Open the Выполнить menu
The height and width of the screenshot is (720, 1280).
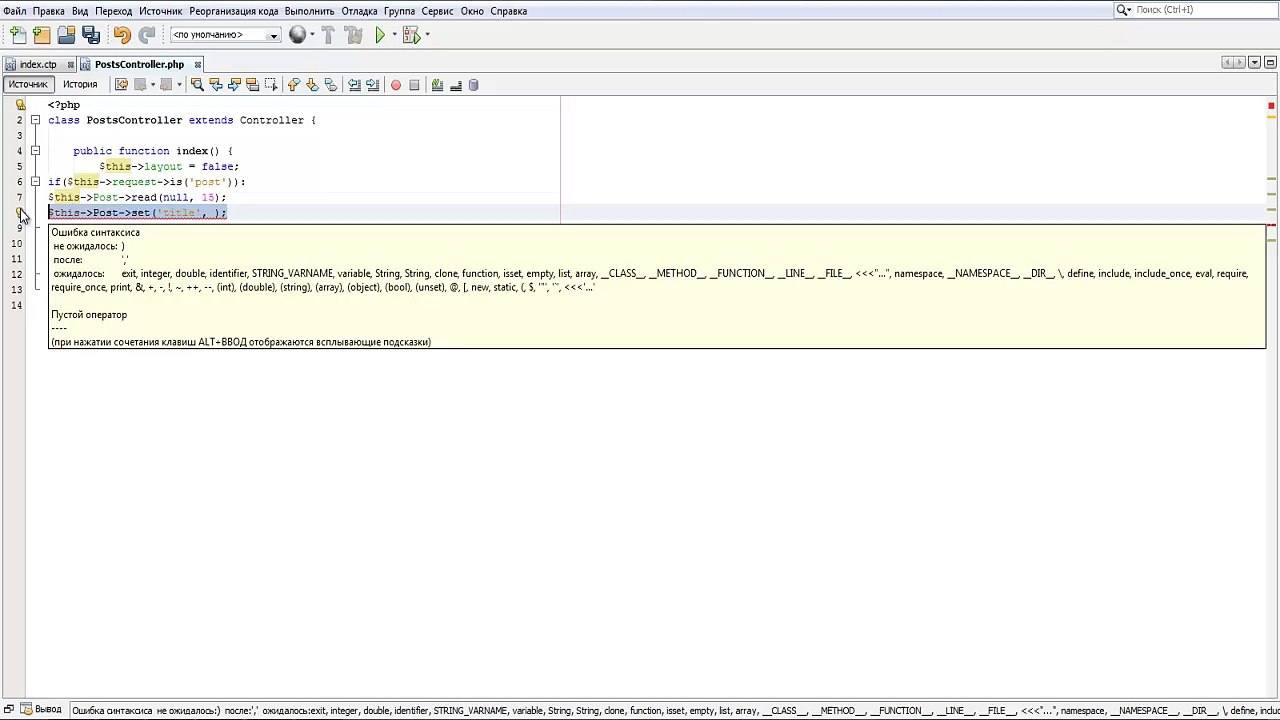309,11
